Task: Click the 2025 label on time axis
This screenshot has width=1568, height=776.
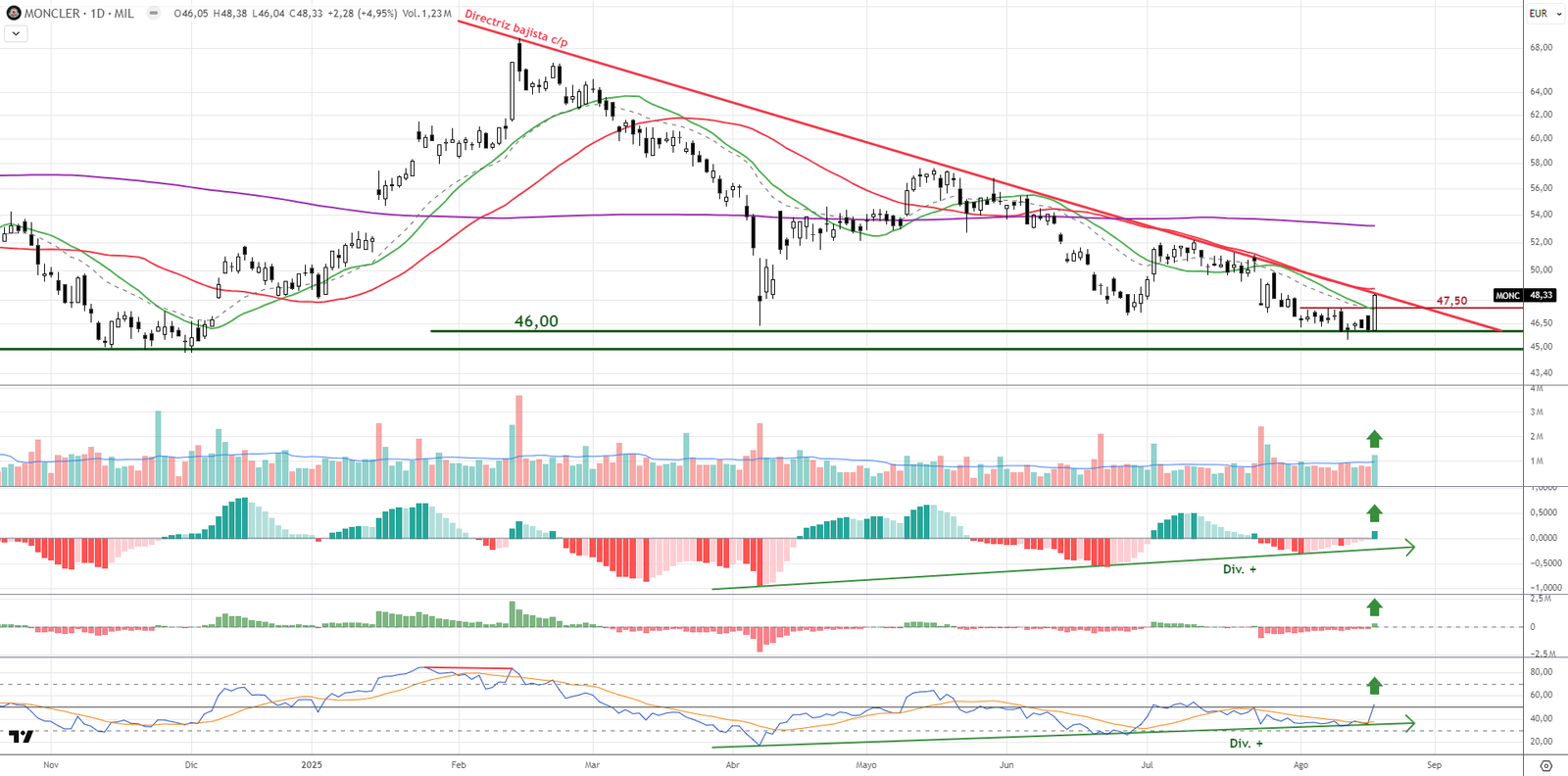Action: [312, 765]
